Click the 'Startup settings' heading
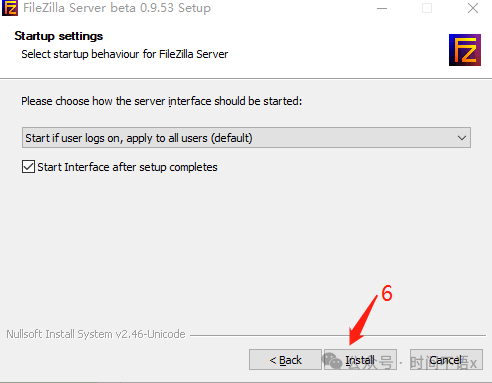This screenshot has height=383, width=492. (59, 36)
